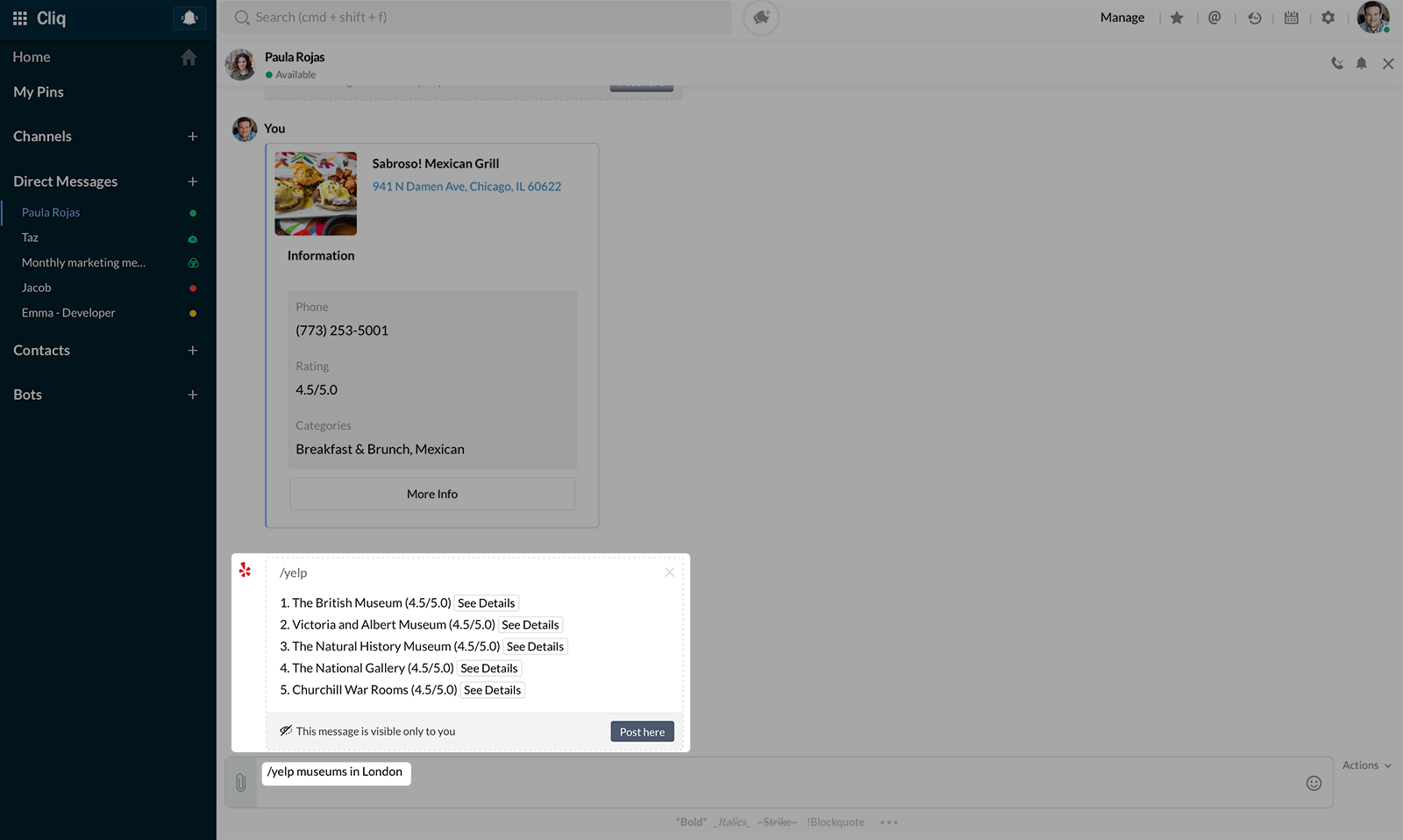
Task: Click categories text Breakfast & Brunch, Mexican
Action: [381, 450]
